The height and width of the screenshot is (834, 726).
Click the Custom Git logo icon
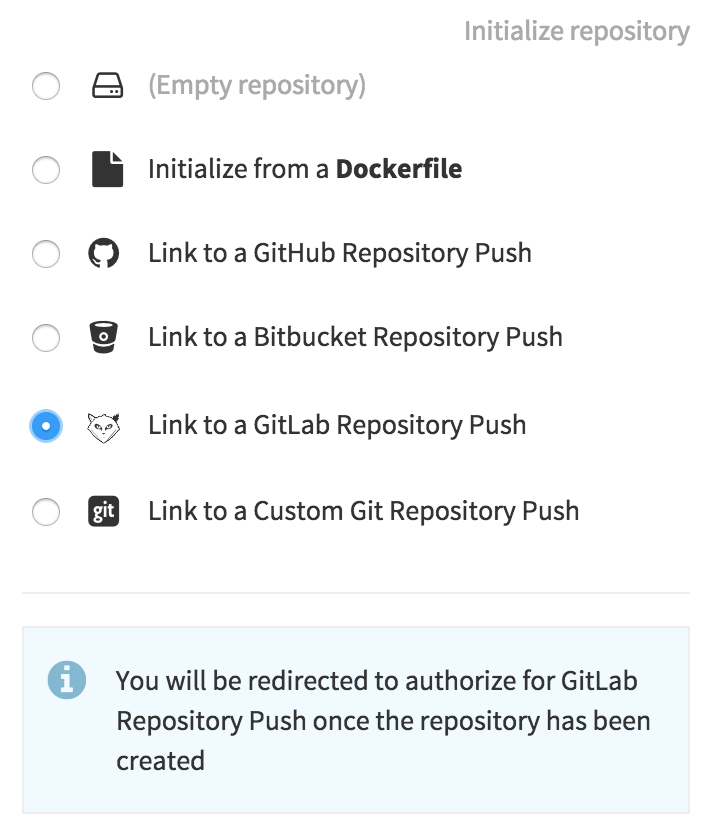(104, 512)
